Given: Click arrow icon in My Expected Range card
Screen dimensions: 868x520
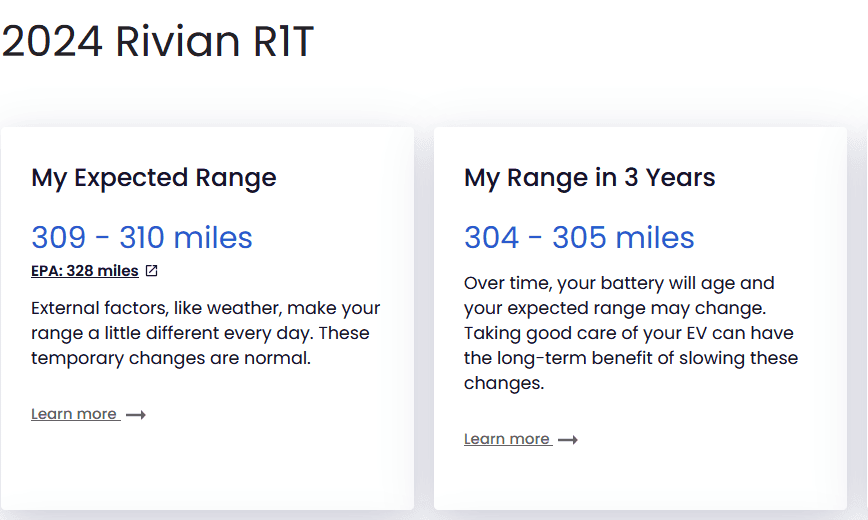Looking at the screenshot, I should tap(136, 415).
